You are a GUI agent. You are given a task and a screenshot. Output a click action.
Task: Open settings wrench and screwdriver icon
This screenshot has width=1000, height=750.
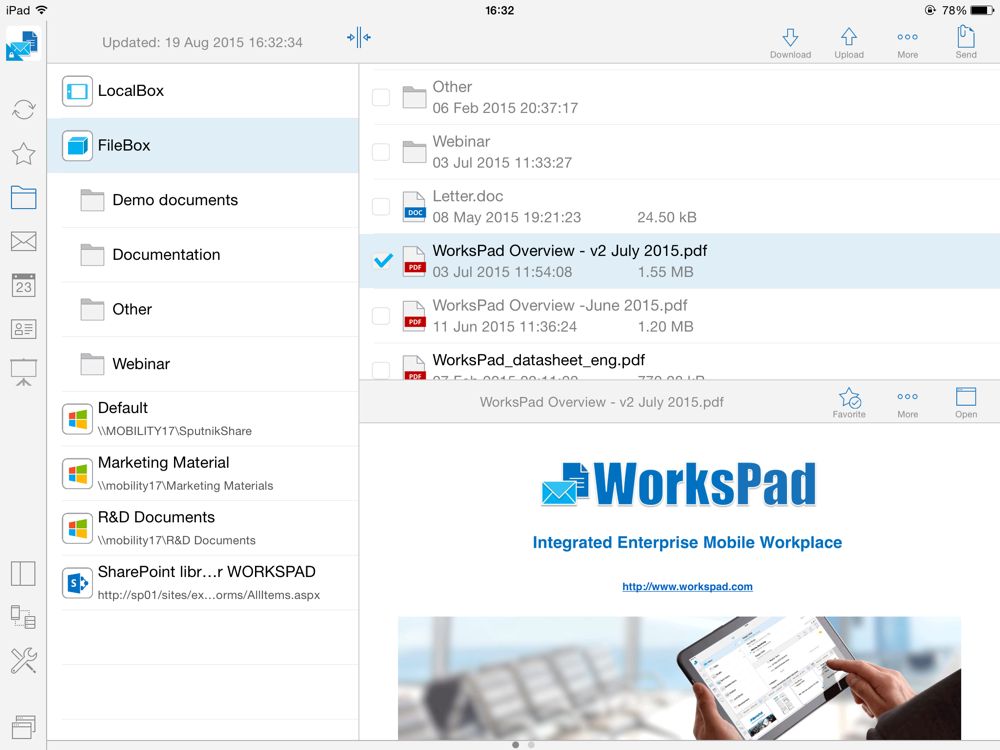point(24,661)
